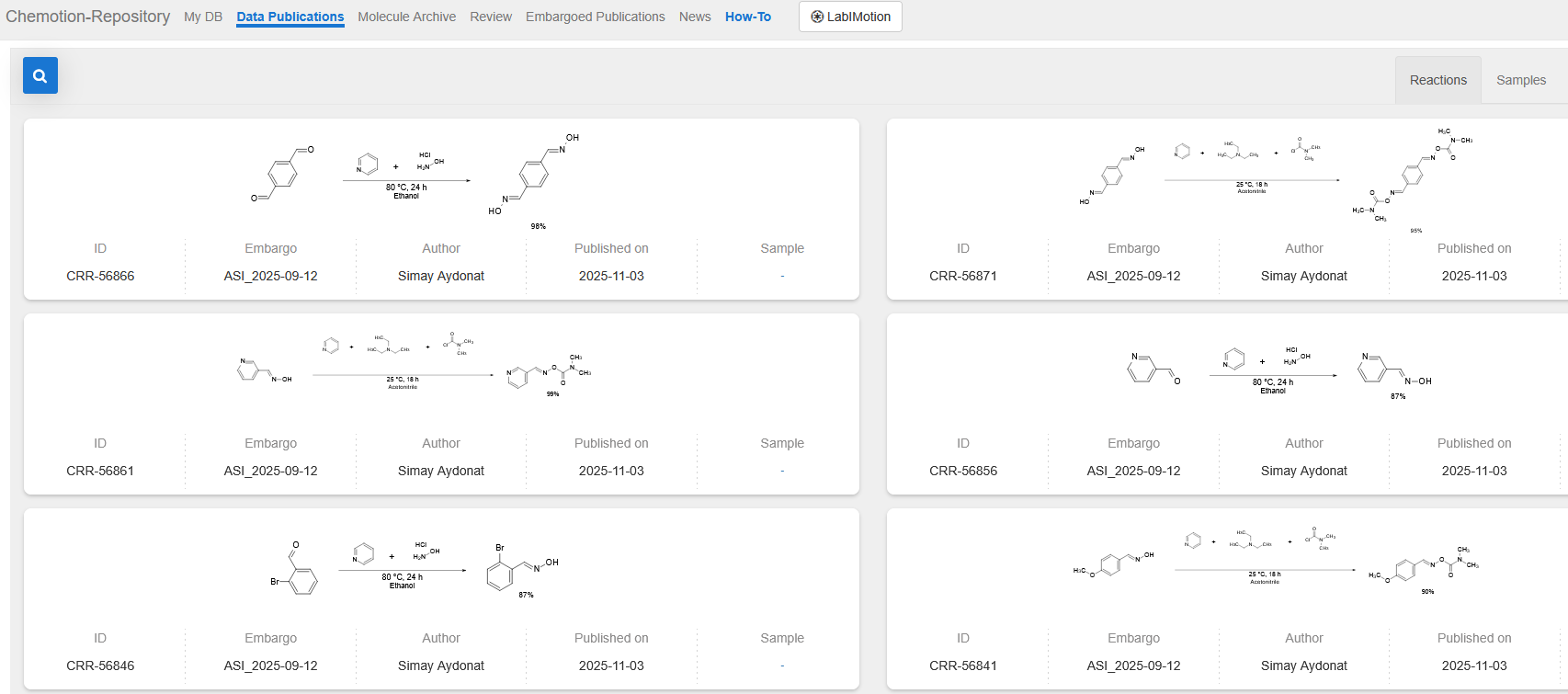Open reaction scheme thumbnail for CRR-56841

[1276, 561]
